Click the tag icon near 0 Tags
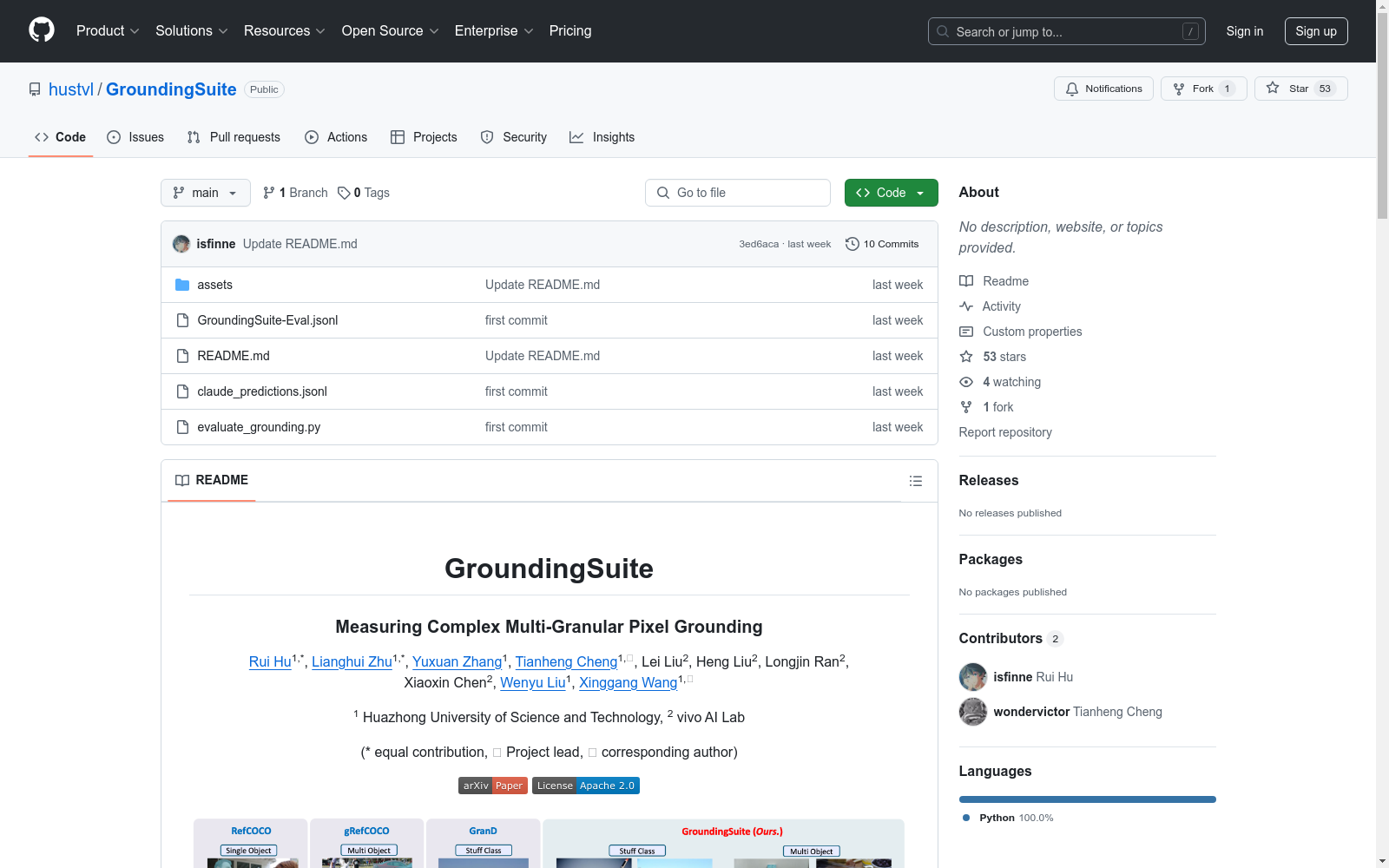1389x868 pixels. [344, 193]
